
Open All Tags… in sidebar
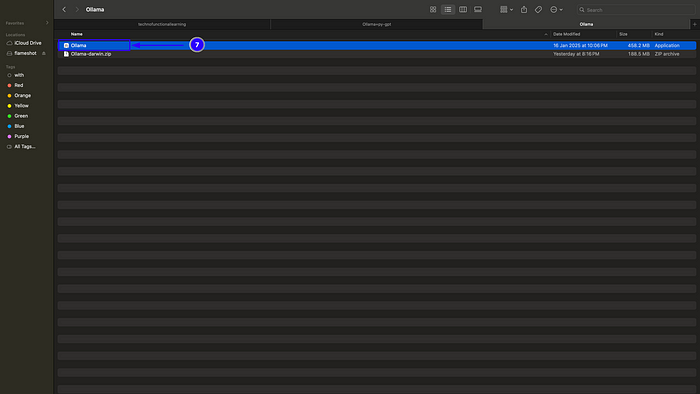tap(25, 146)
